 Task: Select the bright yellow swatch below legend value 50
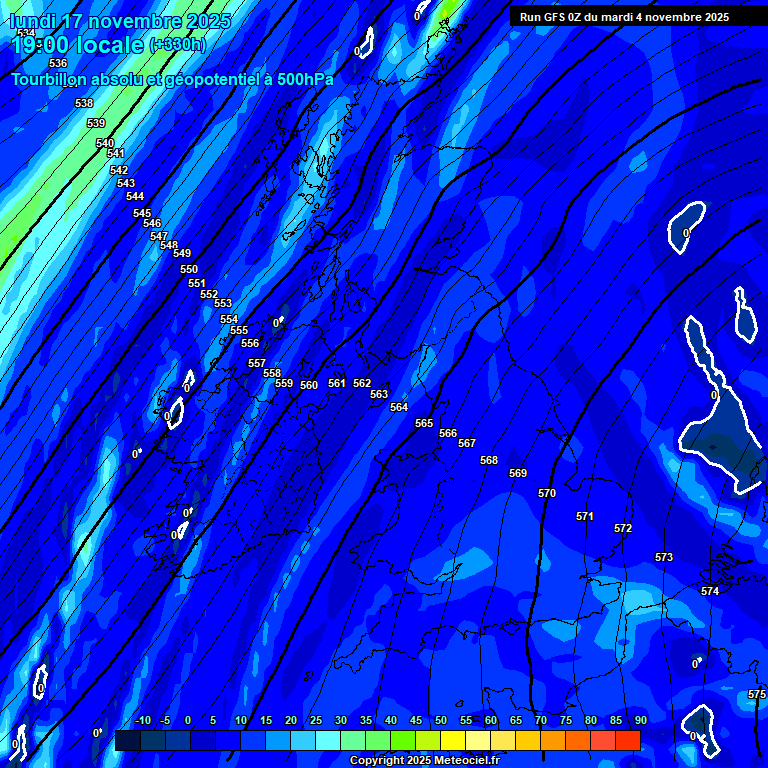point(453,741)
